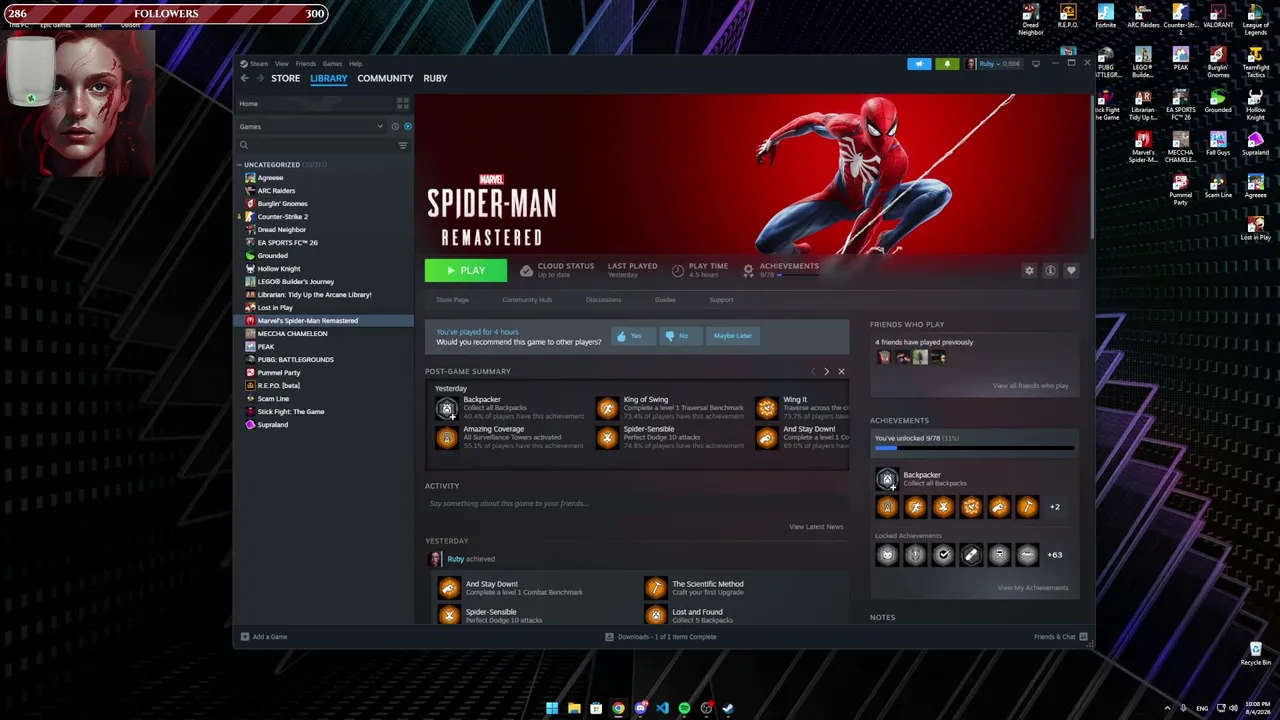Open the game's Store Page link
Viewport: 1280px width, 720px height.
452,300
